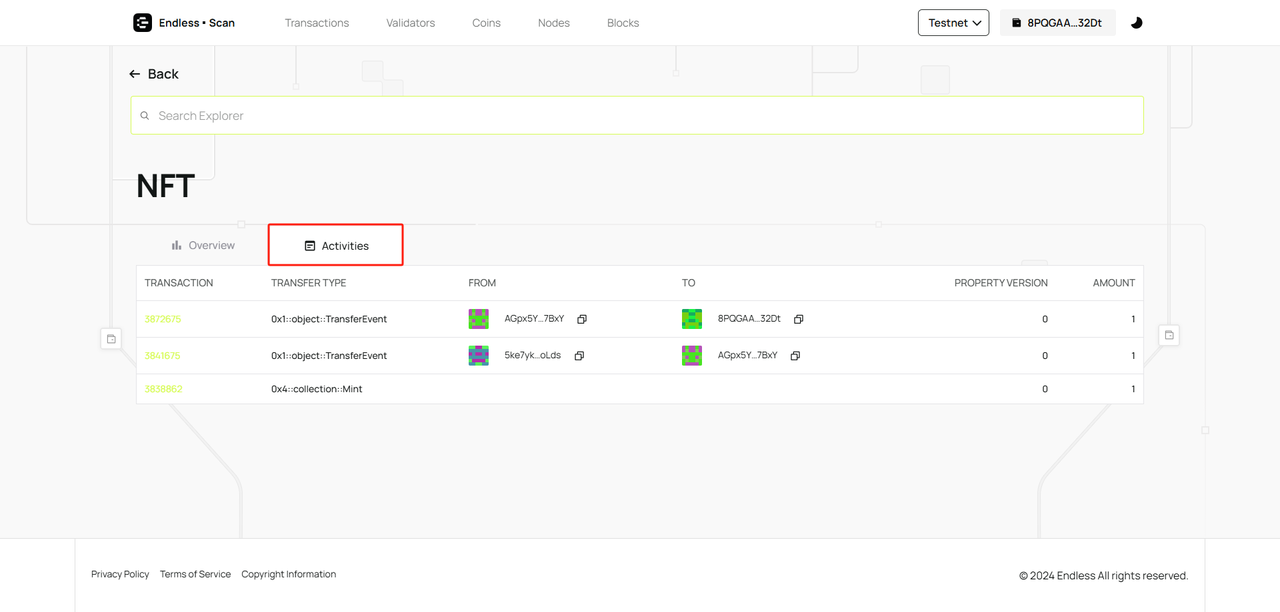
Task: Switch to the Overview tab
Action: pos(203,245)
